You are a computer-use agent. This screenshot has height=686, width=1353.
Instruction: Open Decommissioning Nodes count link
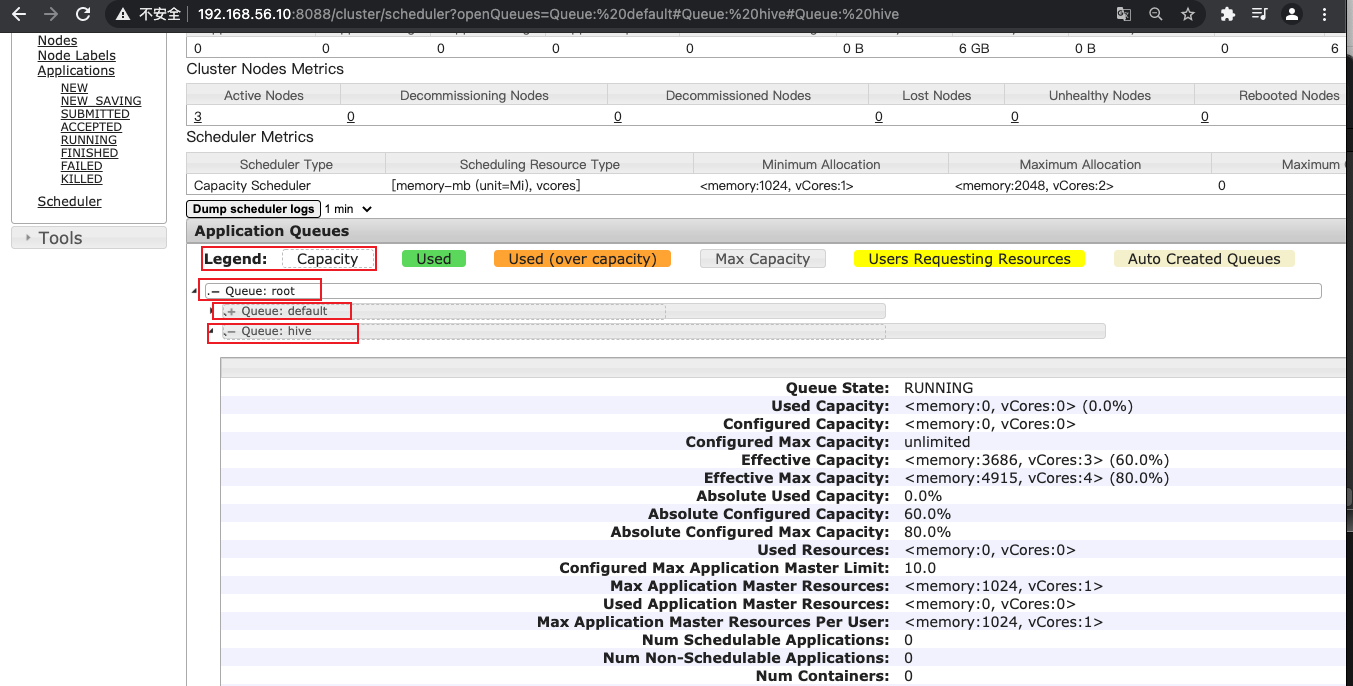point(351,117)
